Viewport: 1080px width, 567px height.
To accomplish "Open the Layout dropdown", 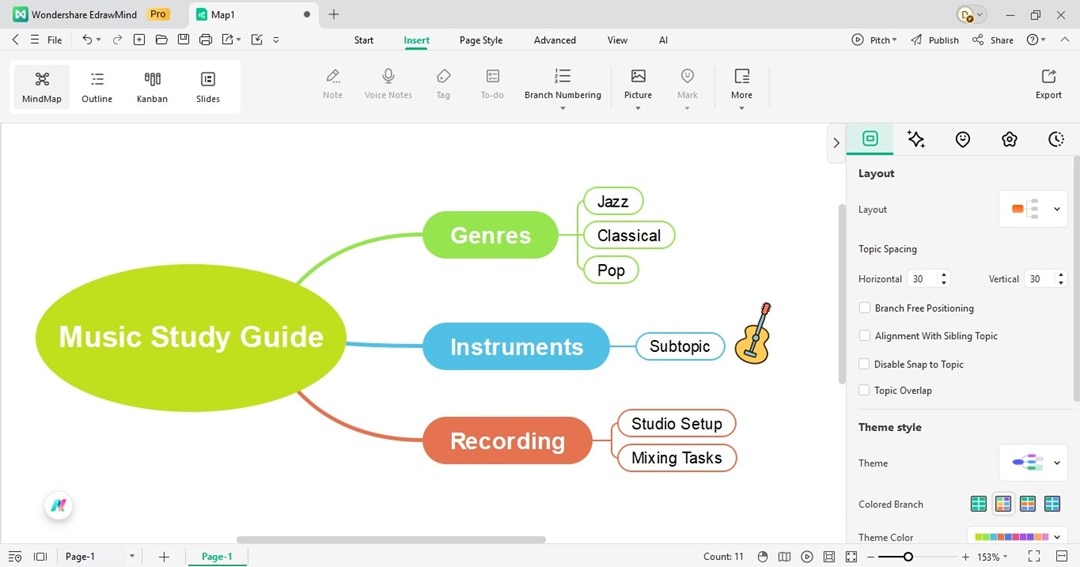I will (1032, 209).
